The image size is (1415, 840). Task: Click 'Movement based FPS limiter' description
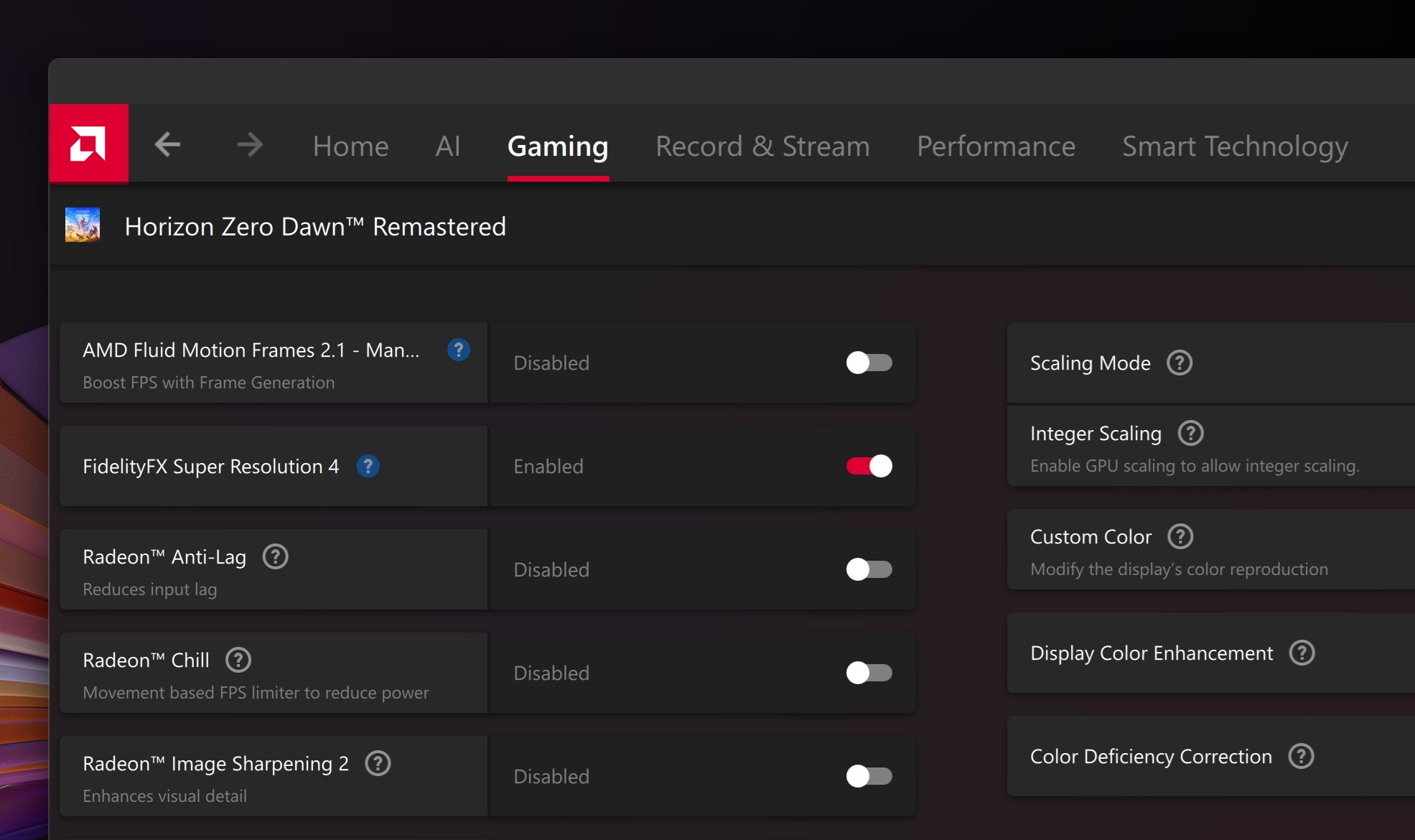[256, 693]
